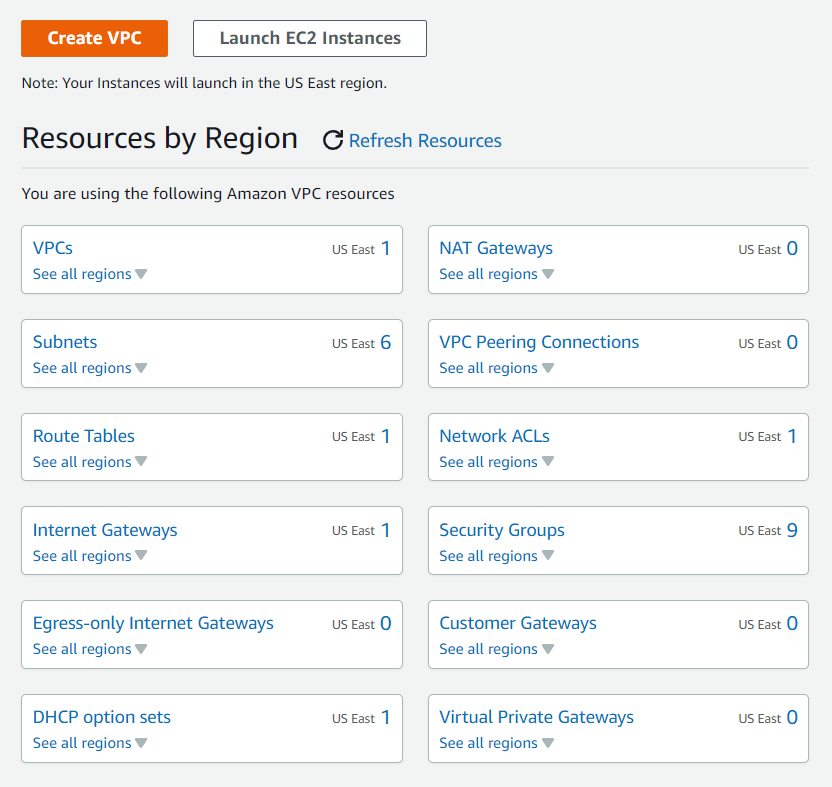Click the VPC Peering Connections count 0
Screen dimensions: 832x787
coord(792,342)
